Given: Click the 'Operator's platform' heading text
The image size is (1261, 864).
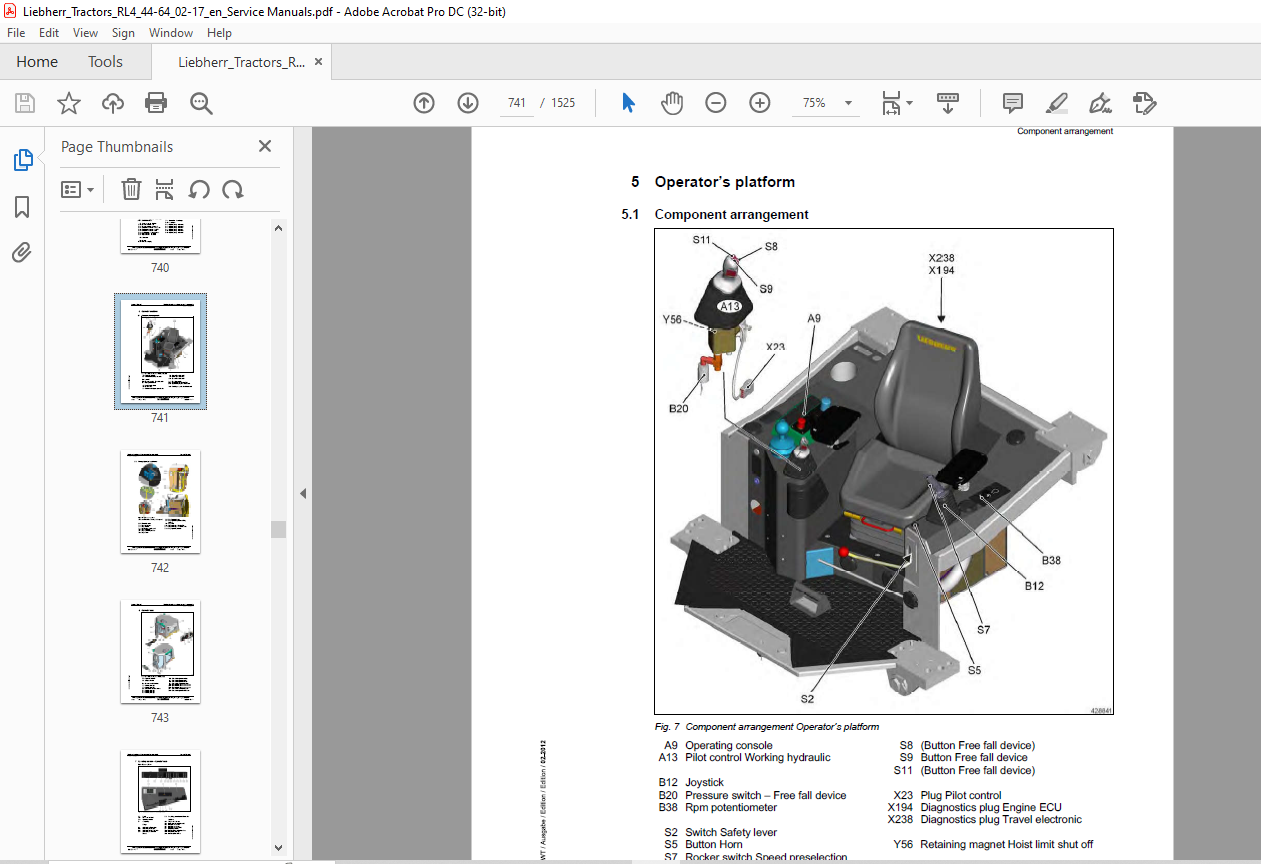Looking at the screenshot, I should click(x=724, y=182).
